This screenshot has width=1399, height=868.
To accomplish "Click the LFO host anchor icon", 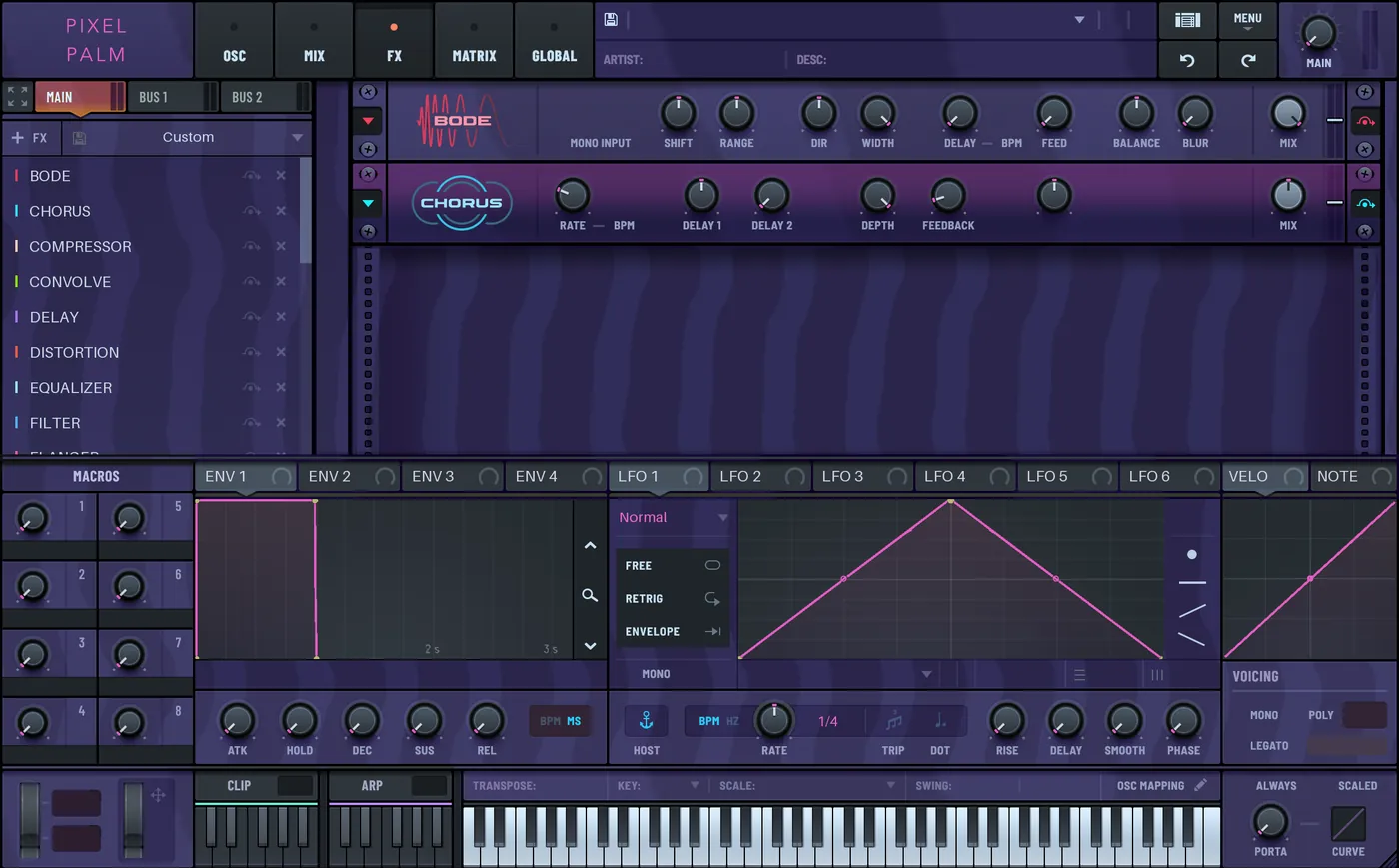I will point(646,720).
